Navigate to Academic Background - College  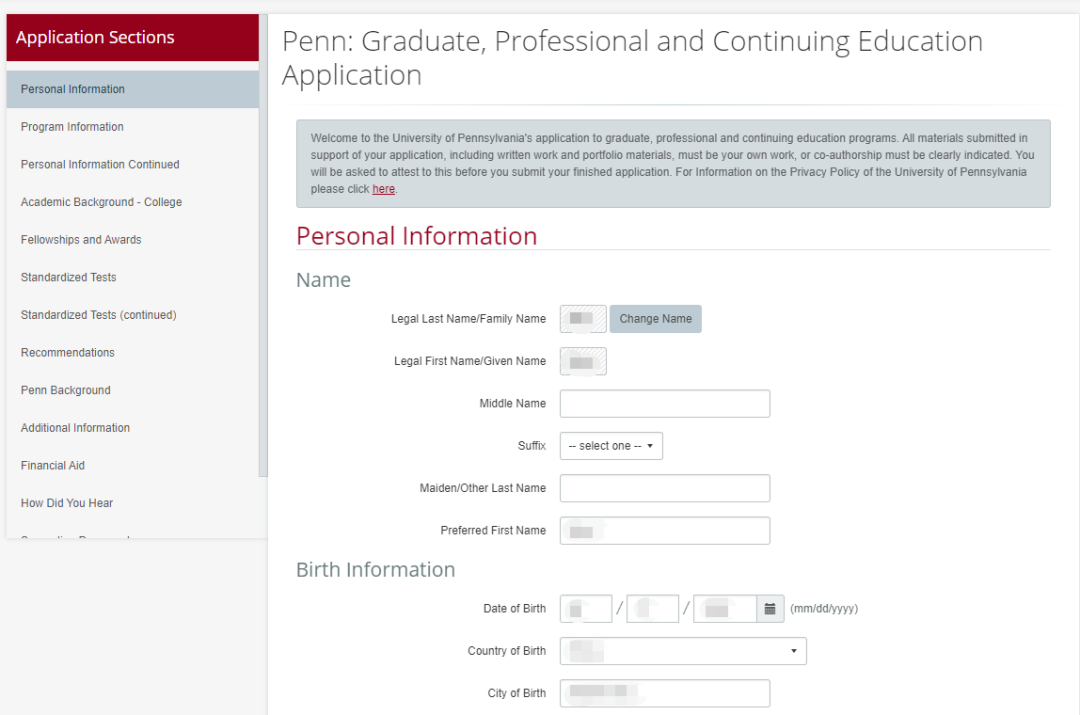click(x=101, y=202)
